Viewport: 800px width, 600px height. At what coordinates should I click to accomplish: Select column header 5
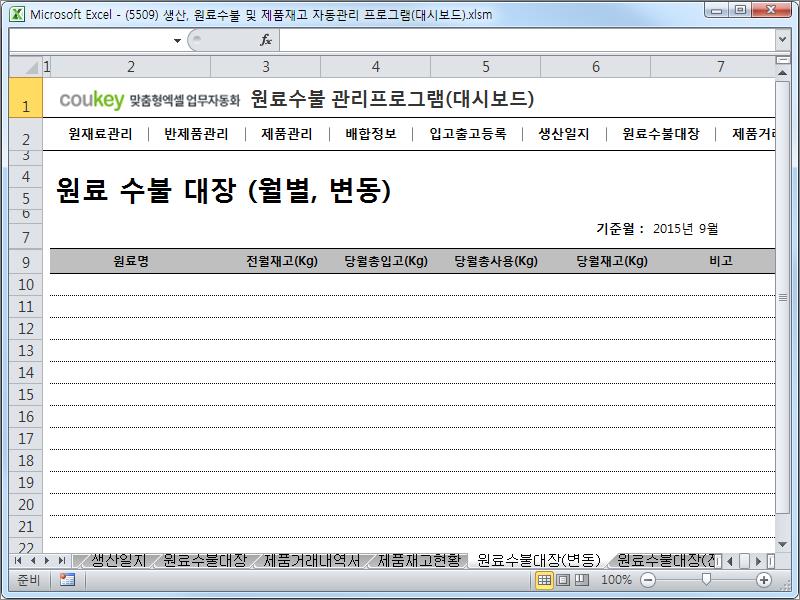coord(486,66)
